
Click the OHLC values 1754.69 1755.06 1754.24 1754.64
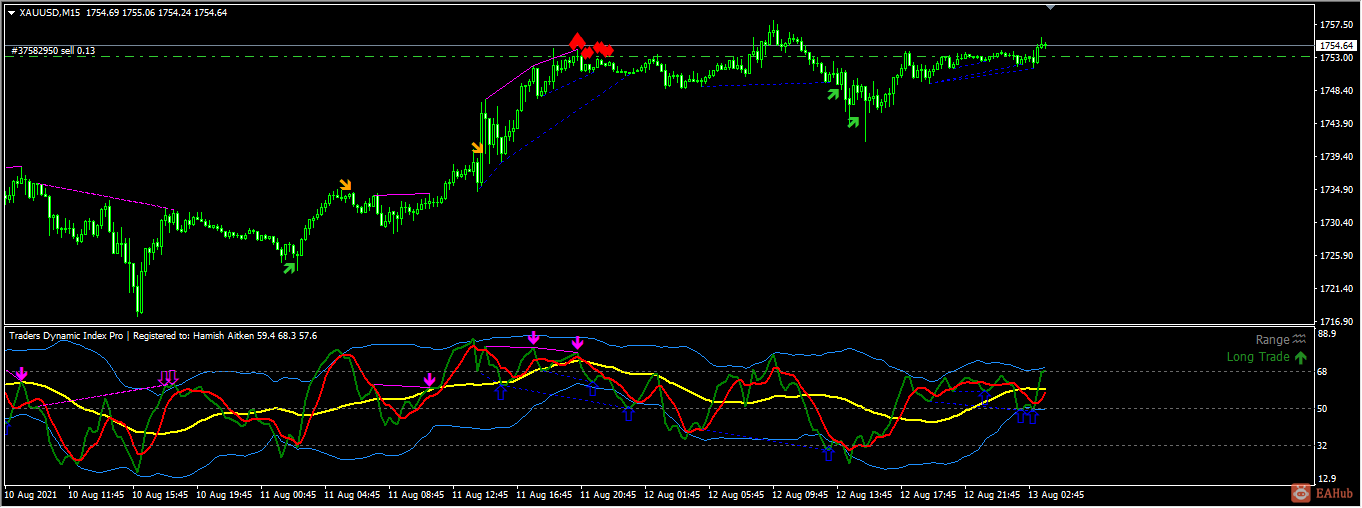click(x=157, y=12)
